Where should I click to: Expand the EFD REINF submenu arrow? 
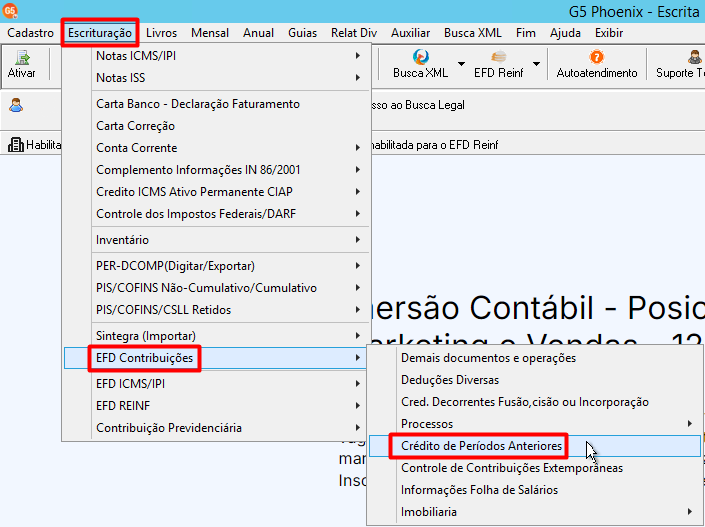tap(358, 406)
